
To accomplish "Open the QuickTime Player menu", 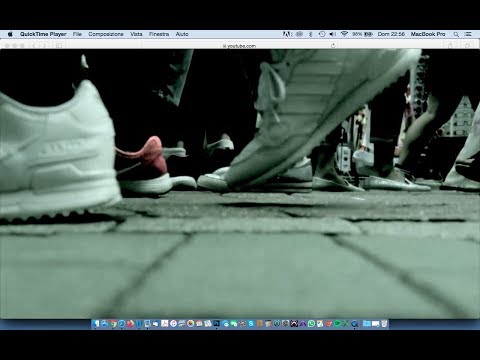I will [43, 34].
